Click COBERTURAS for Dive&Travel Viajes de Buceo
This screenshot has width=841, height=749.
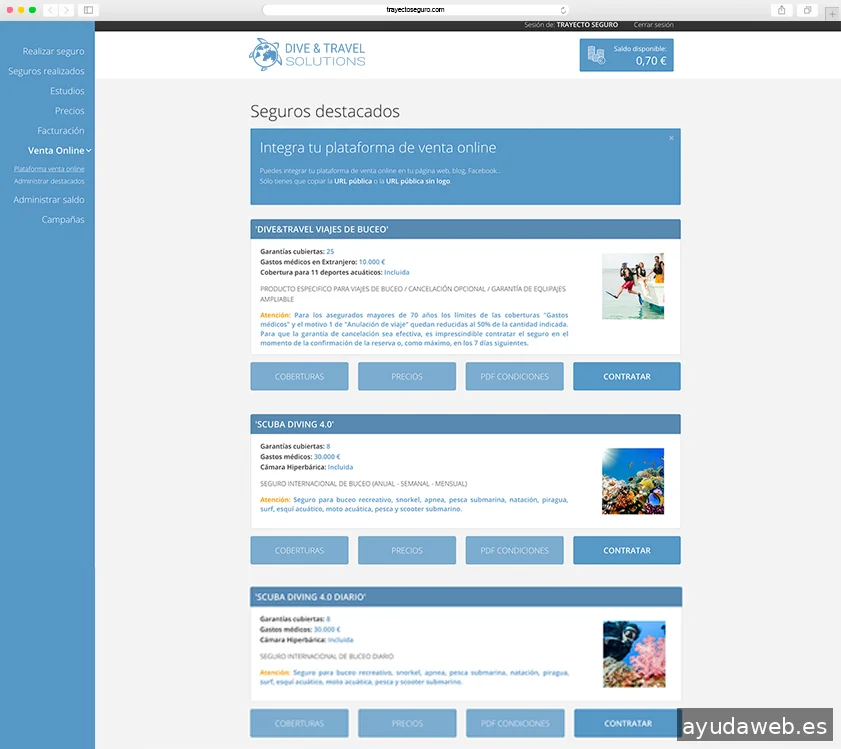(299, 377)
